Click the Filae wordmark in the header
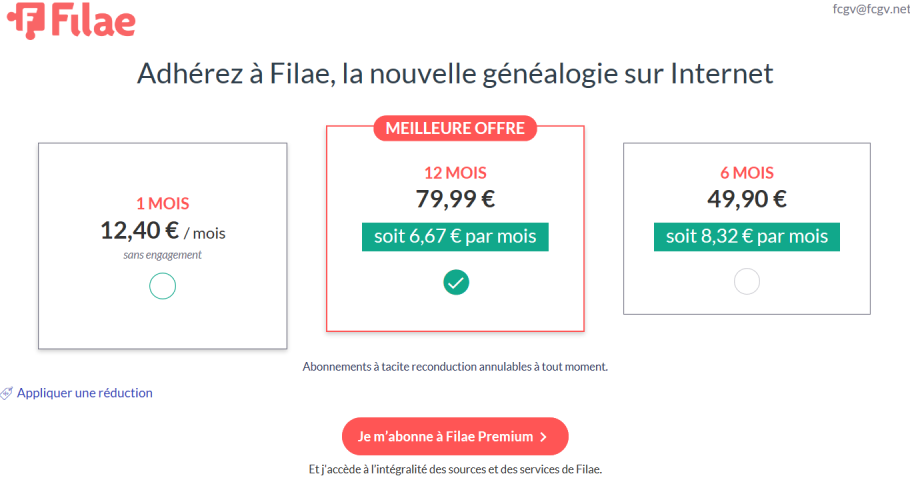910x480 pixels. 93,20
